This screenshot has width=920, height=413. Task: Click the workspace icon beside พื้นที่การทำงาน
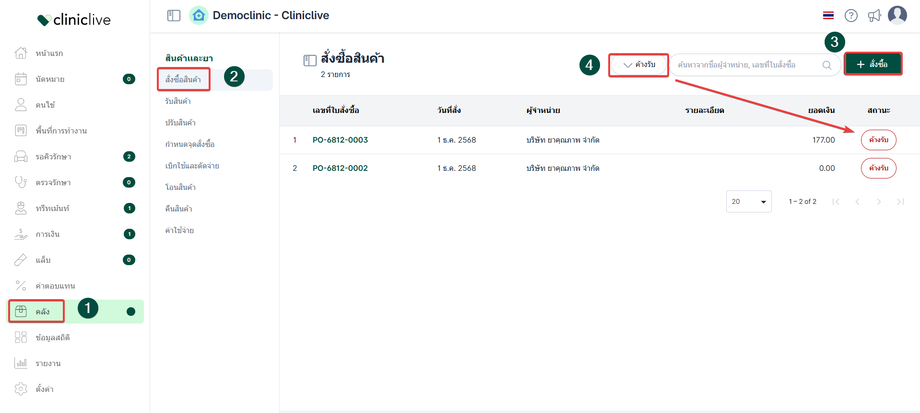click(x=21, y=130)
